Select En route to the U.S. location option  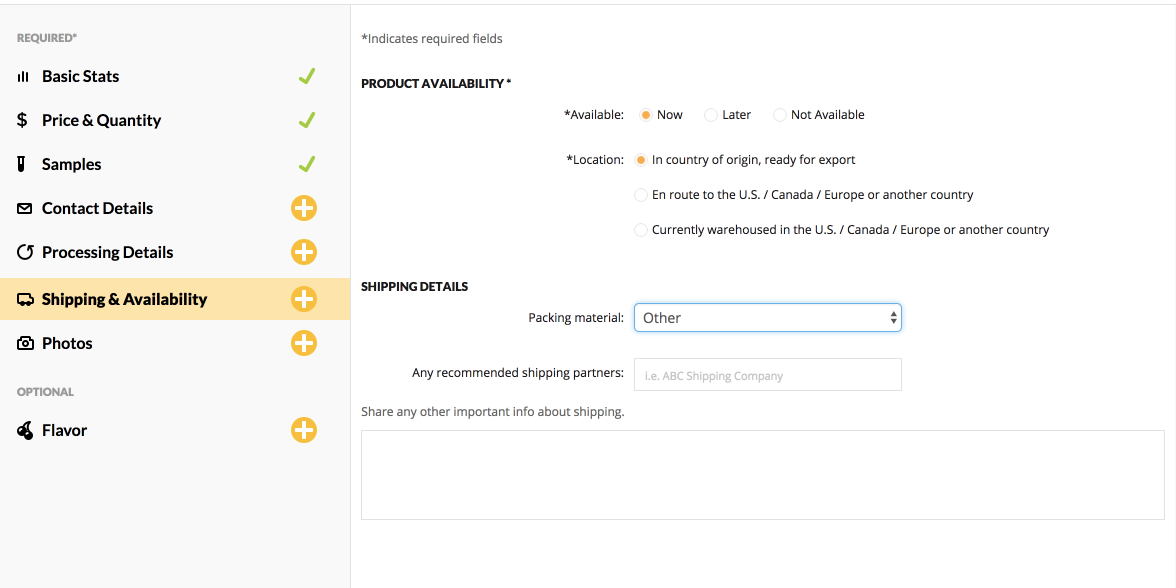641,195
